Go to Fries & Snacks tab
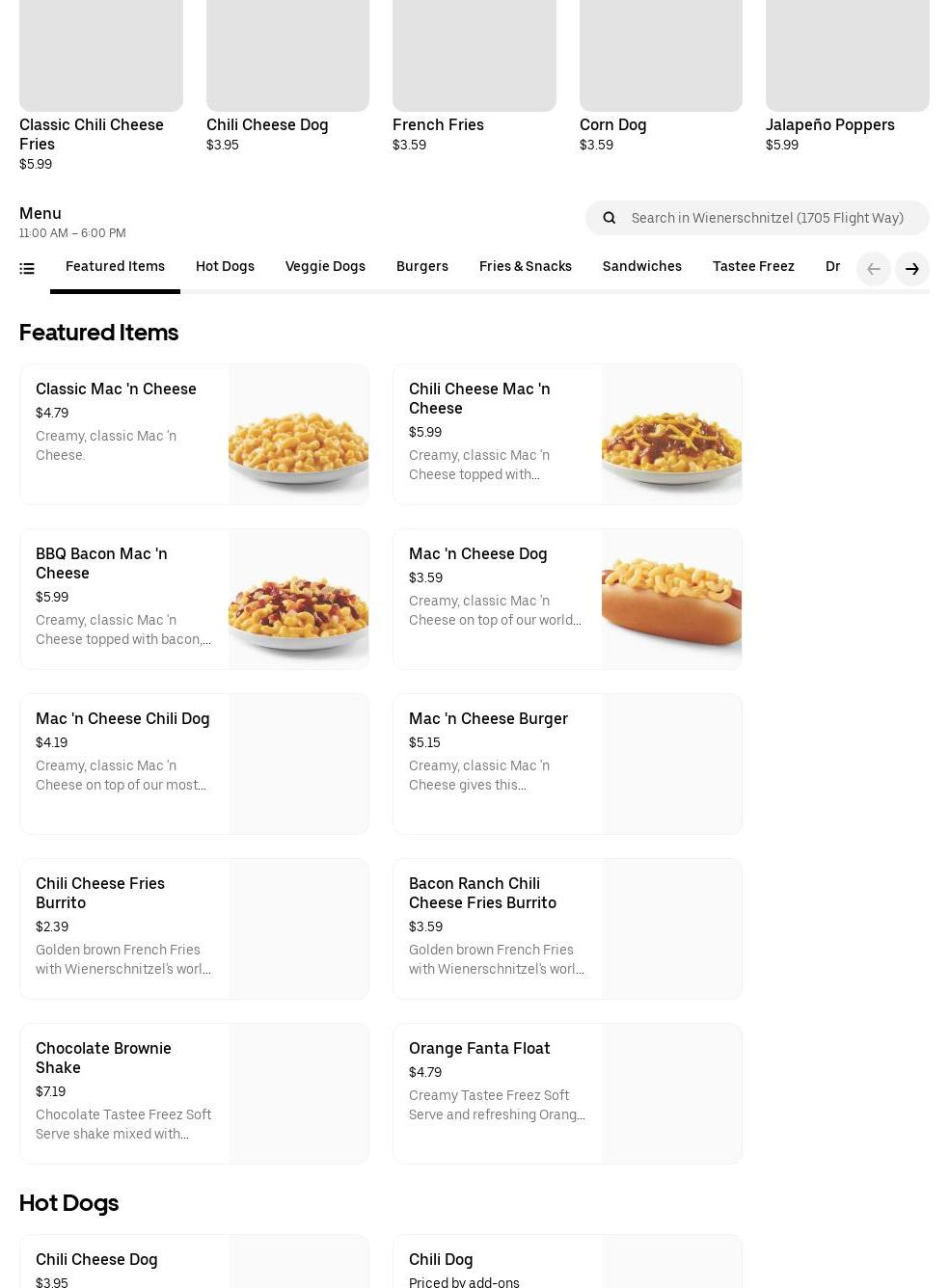Screen dimensions: 949x1288 click(x=526, y=267)
